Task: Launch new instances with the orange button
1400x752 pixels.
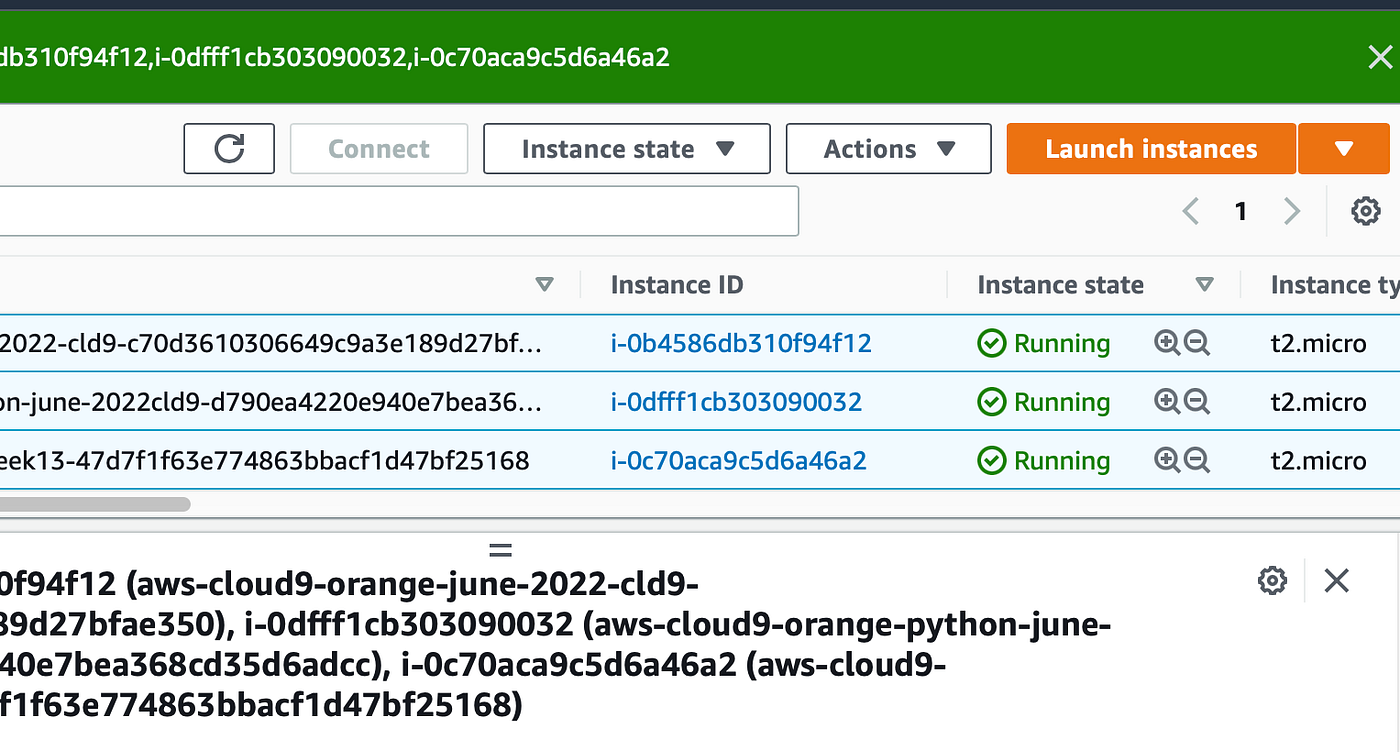Action: tap(1150, 148)
